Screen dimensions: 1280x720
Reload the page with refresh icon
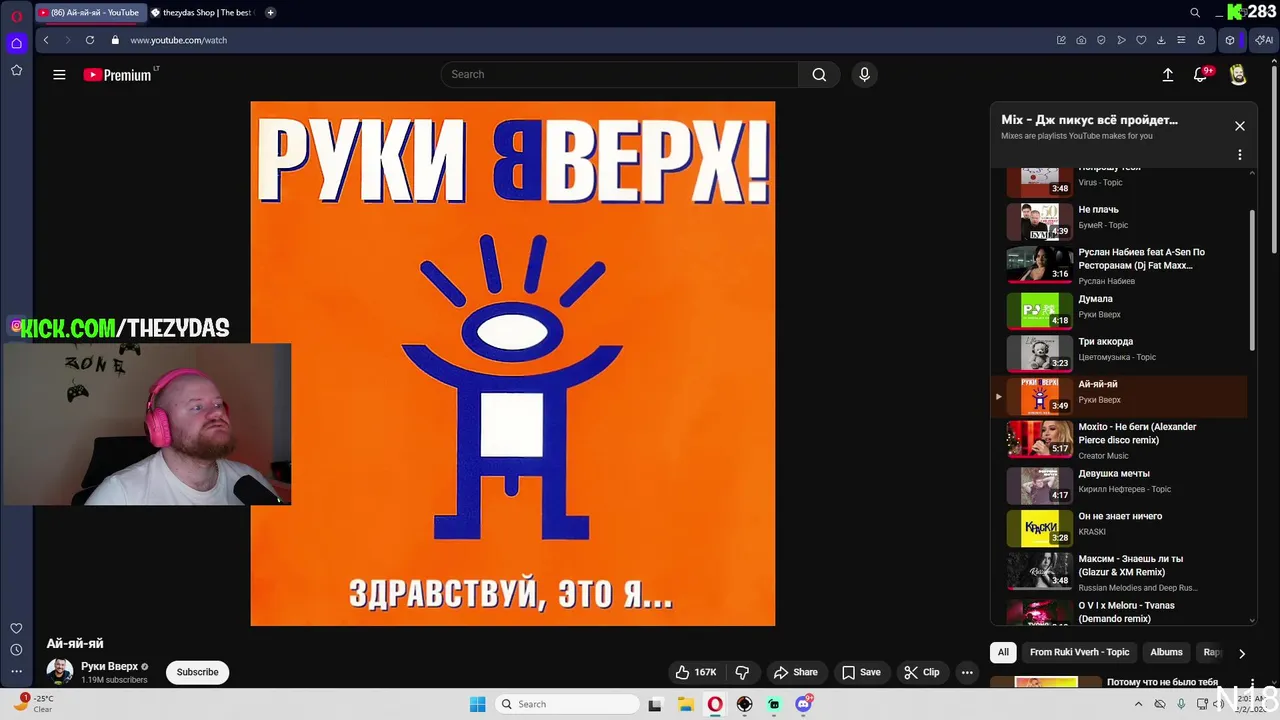90,40
